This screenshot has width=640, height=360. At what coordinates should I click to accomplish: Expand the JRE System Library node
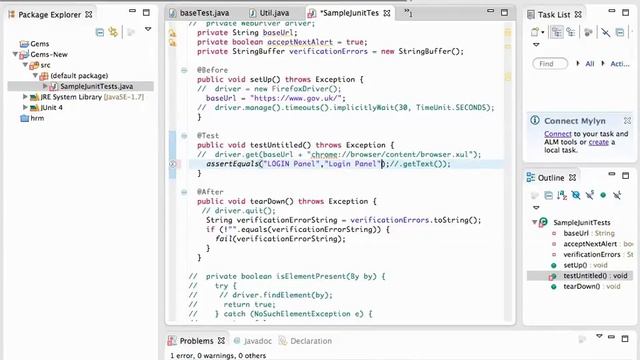pos(25,97)
